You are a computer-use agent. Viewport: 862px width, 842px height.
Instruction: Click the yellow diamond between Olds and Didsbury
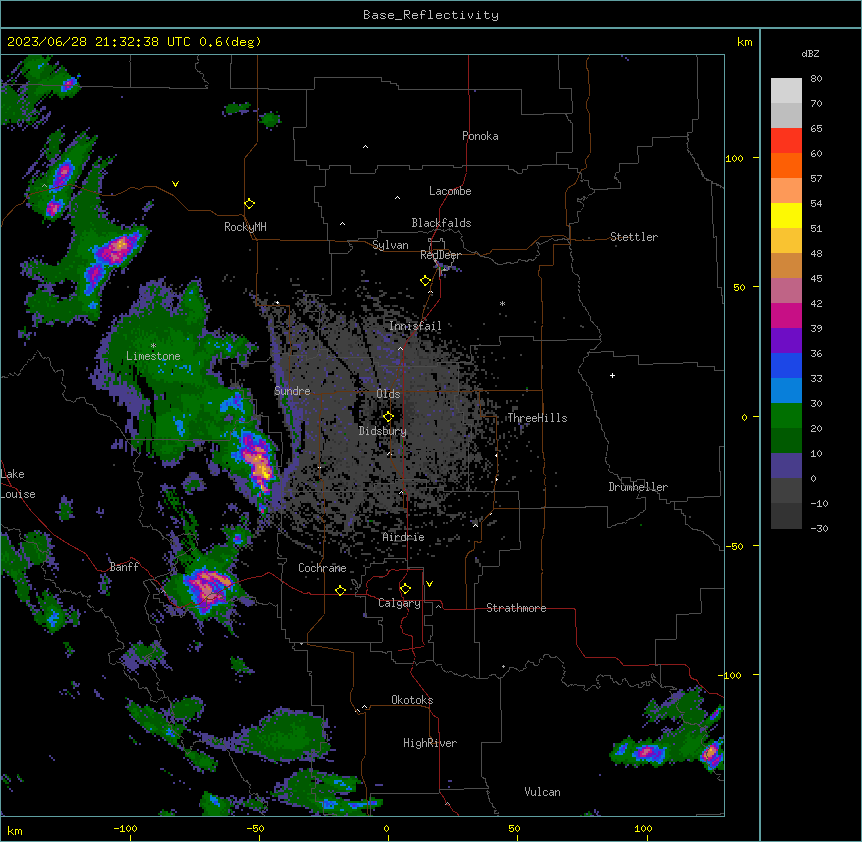(388, 417)
